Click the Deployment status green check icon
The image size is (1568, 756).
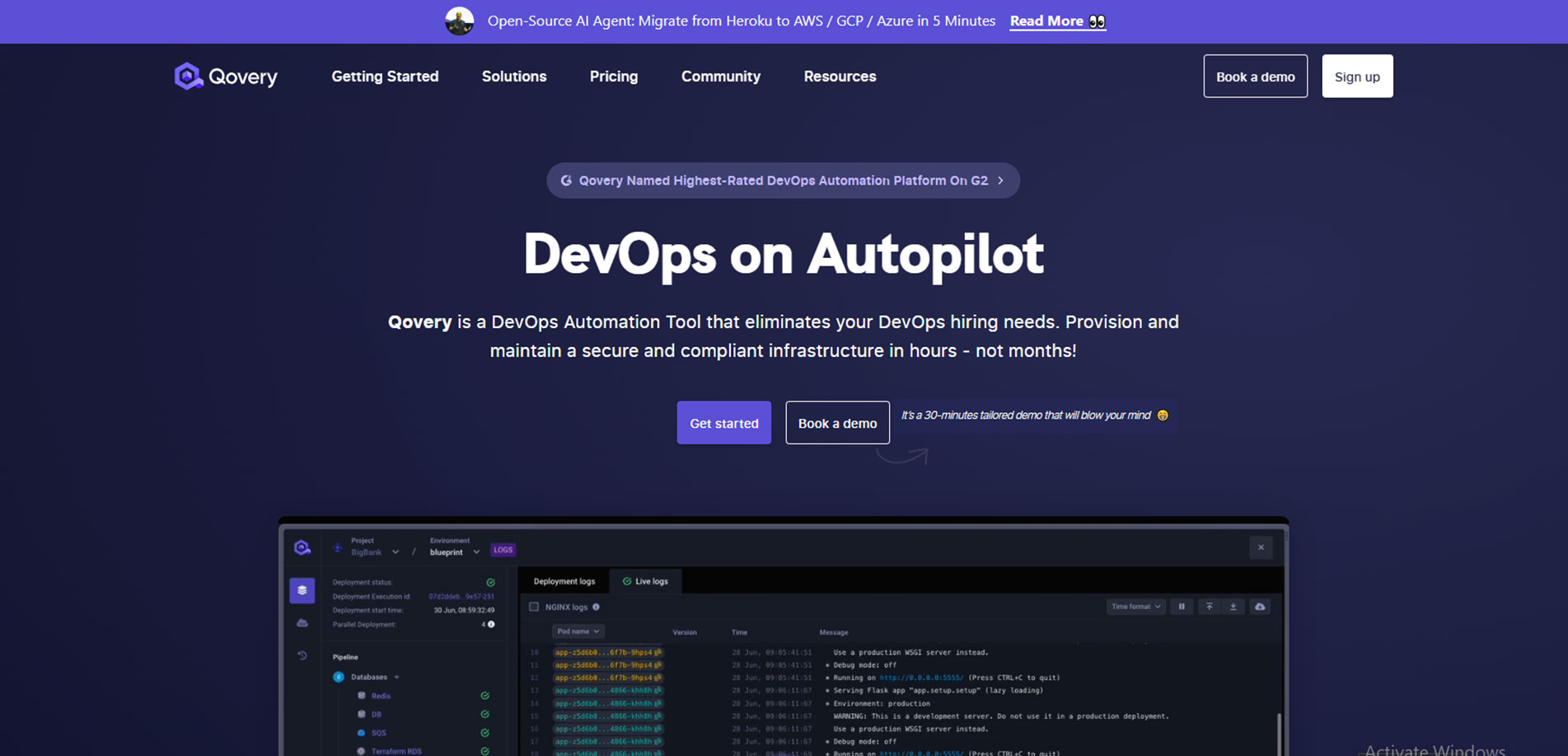[x=490, y=582]
